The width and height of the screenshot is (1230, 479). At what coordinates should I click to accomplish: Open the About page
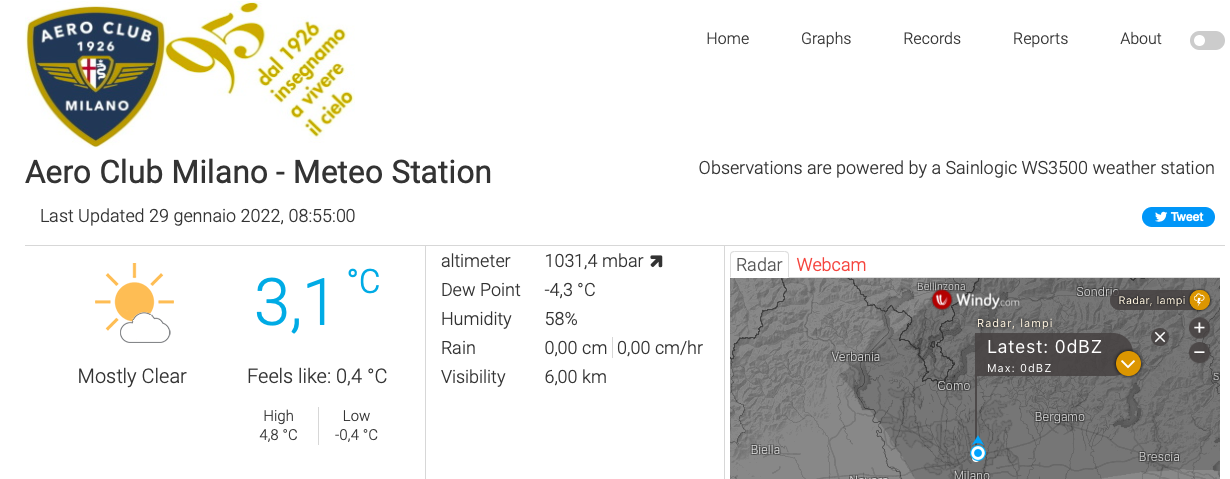1141,39
